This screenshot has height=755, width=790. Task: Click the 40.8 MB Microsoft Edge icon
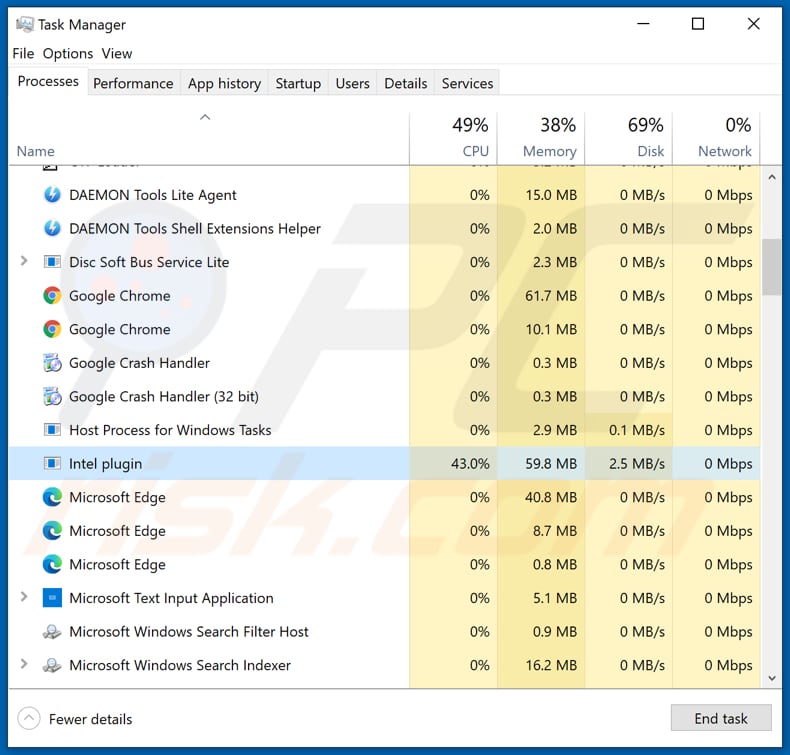tap(52, 497)
